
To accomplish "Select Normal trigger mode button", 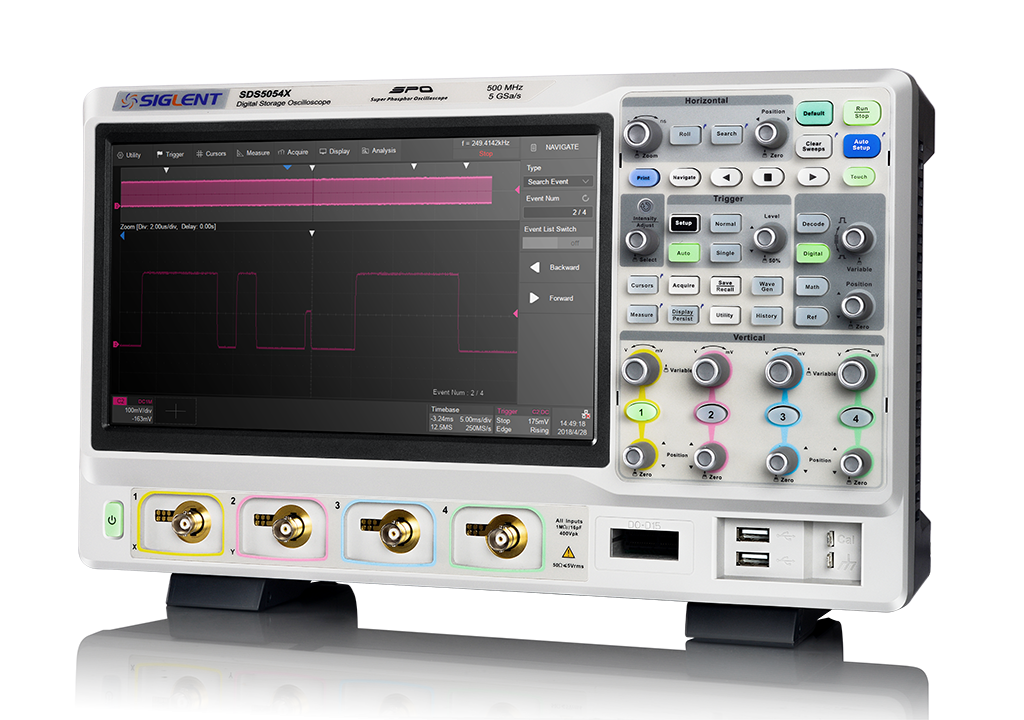I will click(x=726, y=224).
